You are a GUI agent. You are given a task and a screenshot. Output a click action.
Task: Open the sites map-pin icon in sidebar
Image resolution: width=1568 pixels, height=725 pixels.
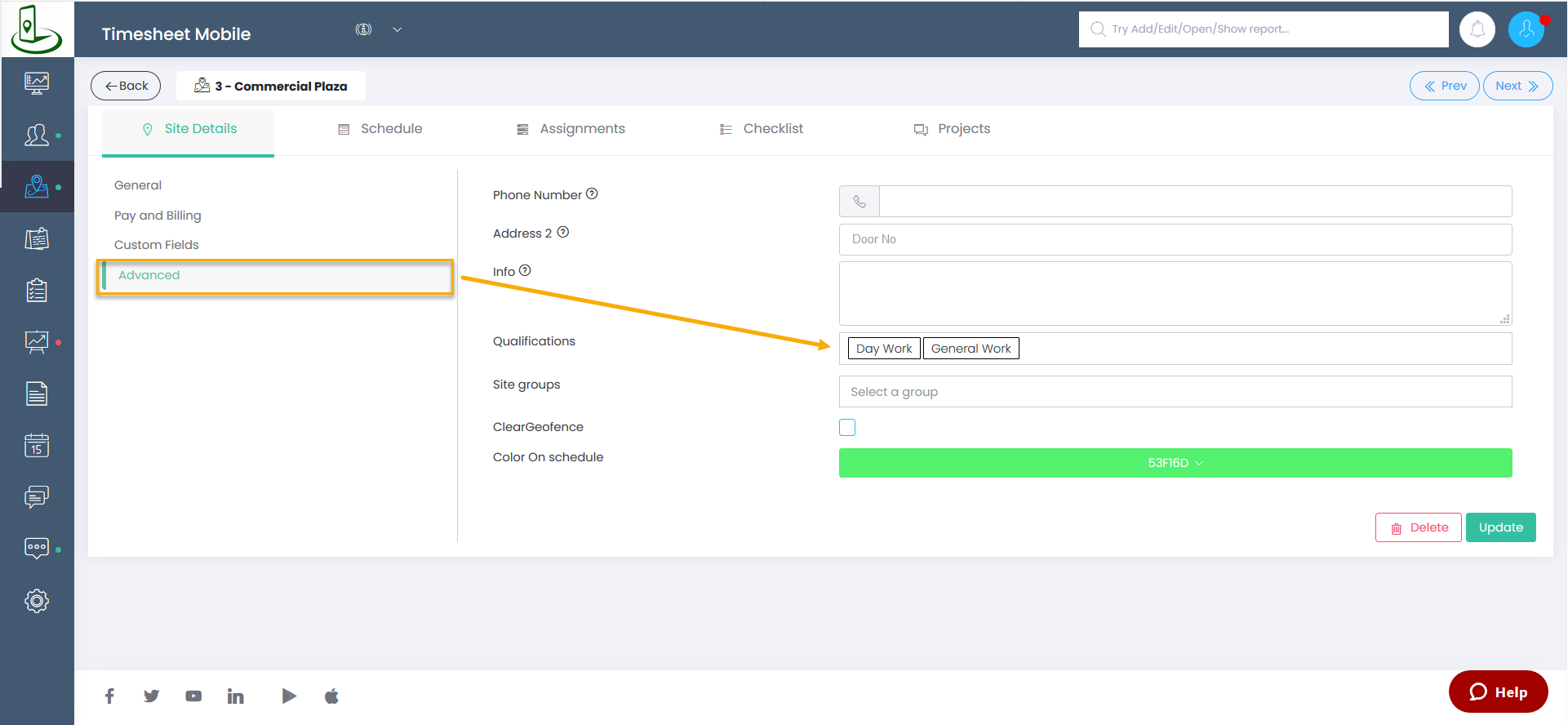click(x=37, y=187)
